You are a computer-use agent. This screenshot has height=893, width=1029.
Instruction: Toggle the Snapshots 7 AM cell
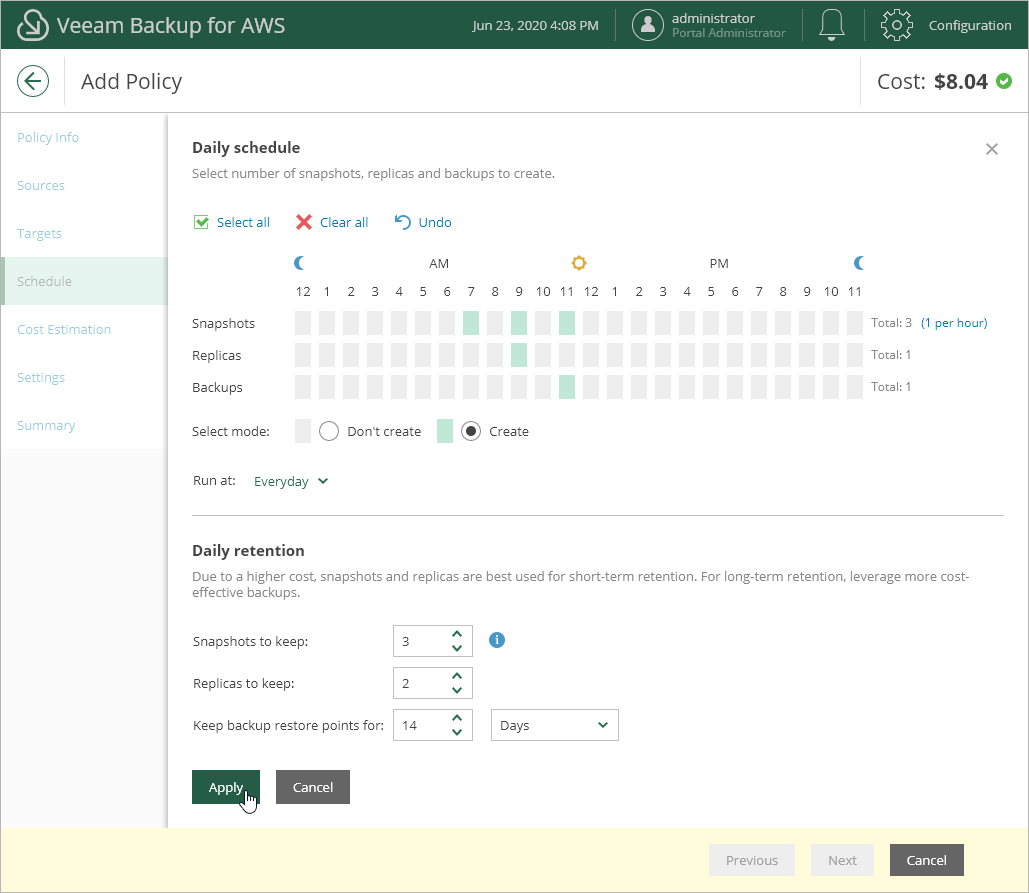[x=471, y=323]
